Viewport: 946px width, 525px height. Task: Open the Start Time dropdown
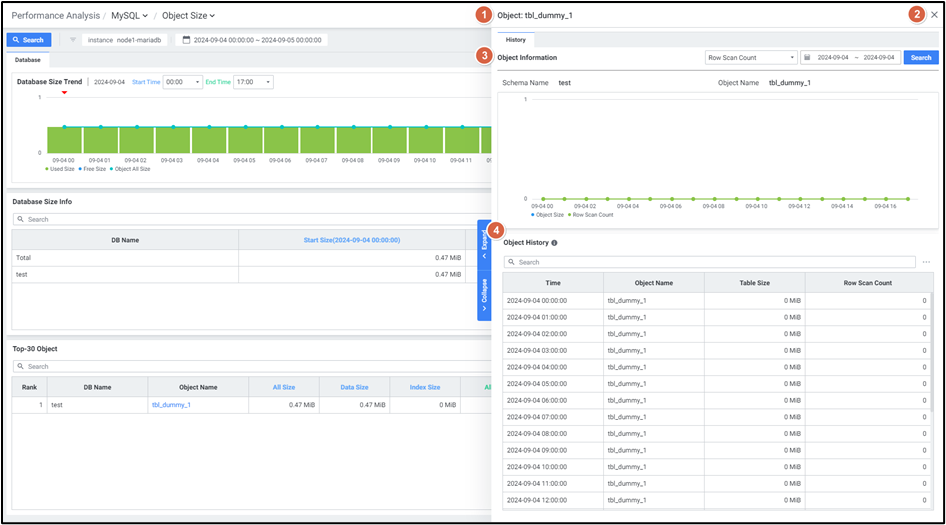click(x=182, y=82)
